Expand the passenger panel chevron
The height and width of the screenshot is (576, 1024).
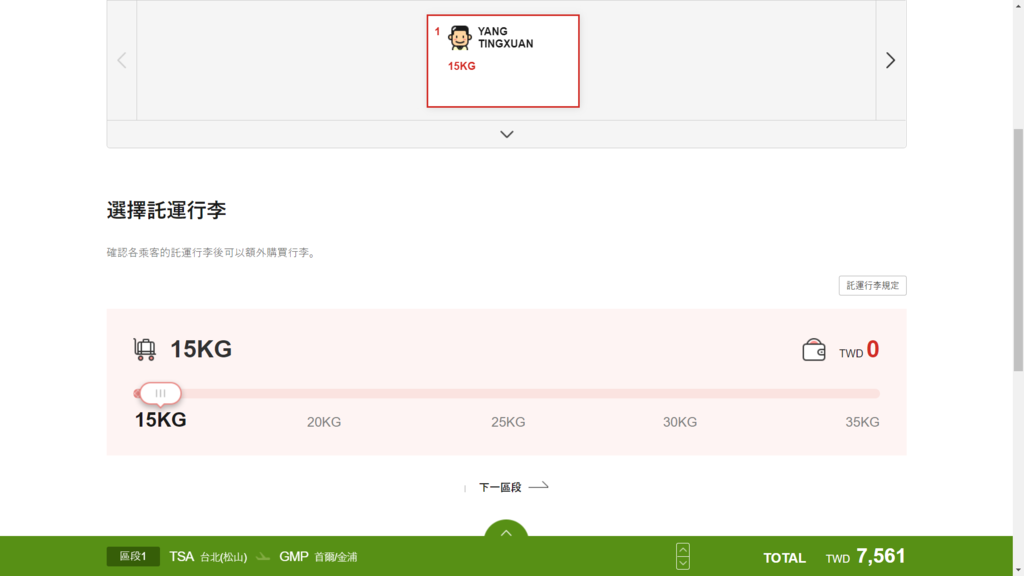tap(507, 135)
